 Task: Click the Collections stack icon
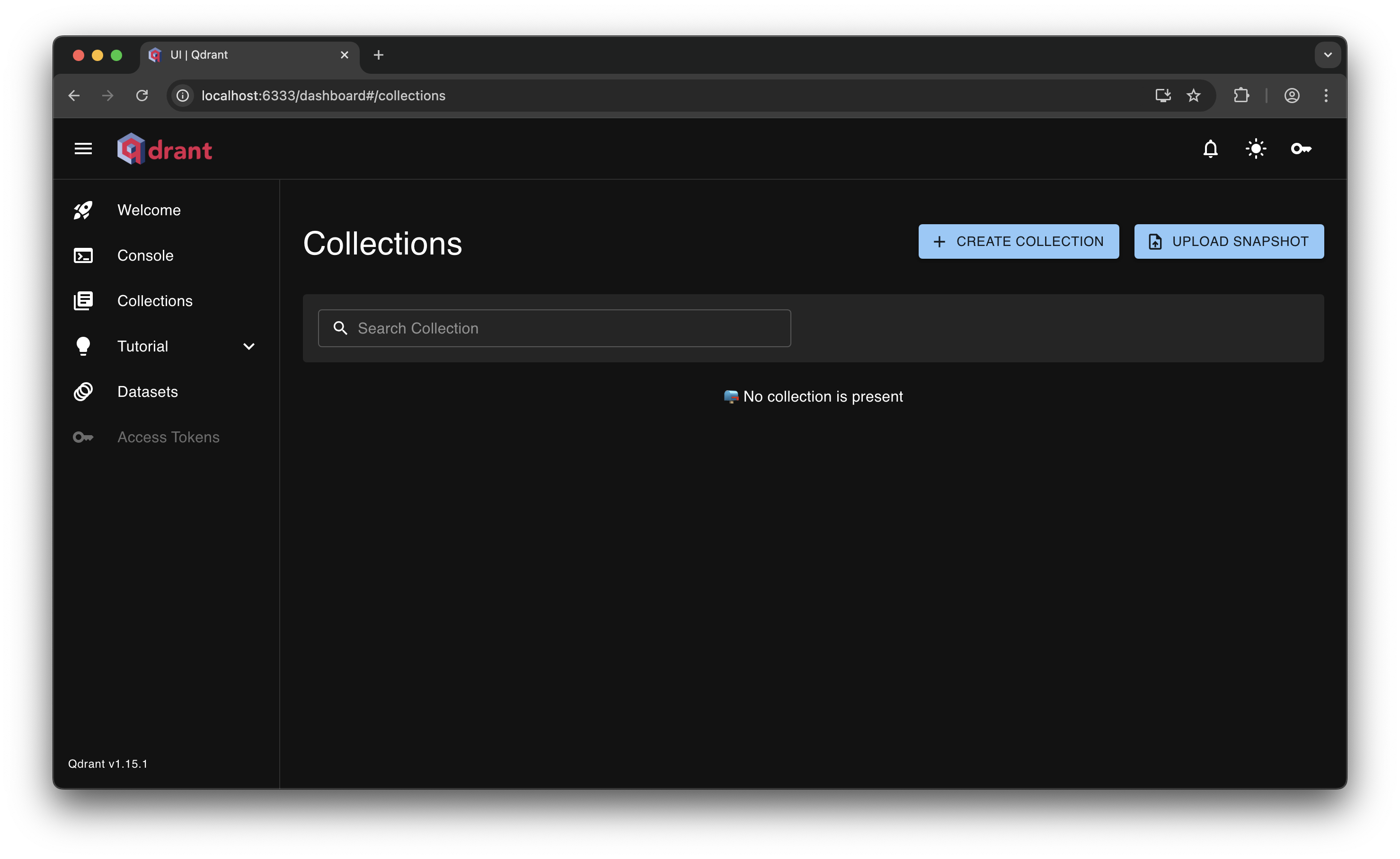pos(83,301)
